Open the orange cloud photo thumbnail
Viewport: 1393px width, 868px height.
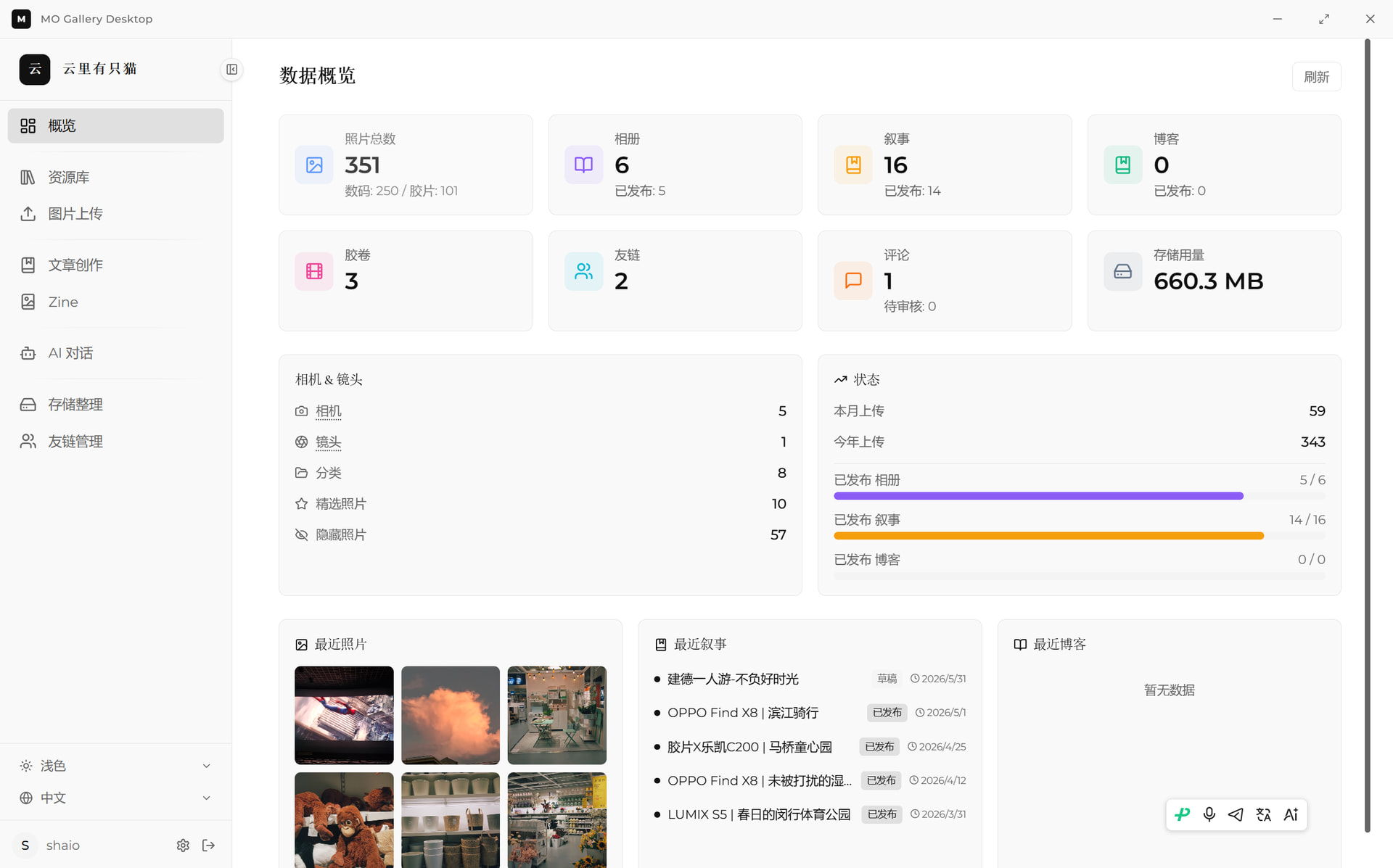(451, 715)
